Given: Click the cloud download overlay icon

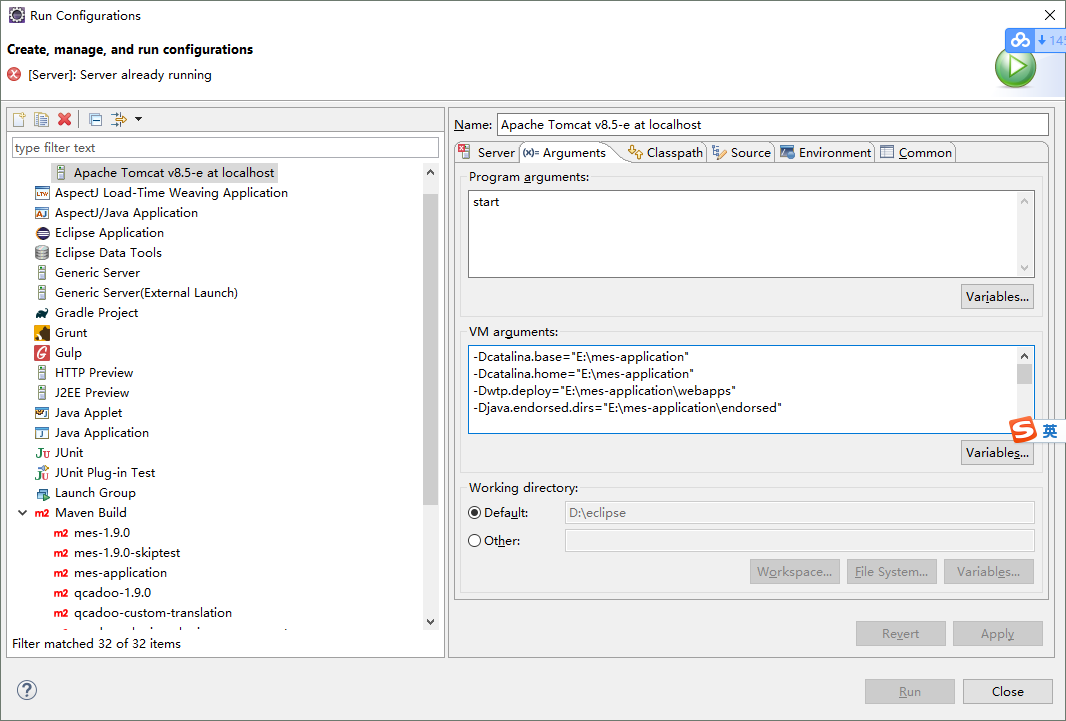Looking at the screenshot, I should pyautogui.click(x=1020, y=40).
